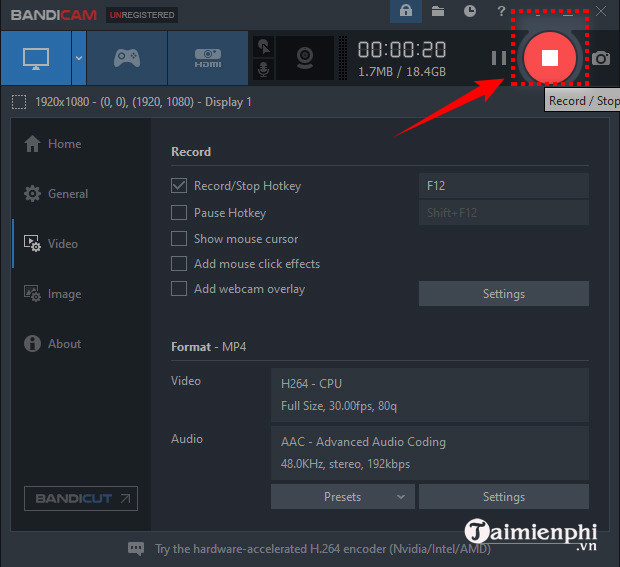Image resolution: width=620 pixels, height=567 pixels.
Task: Enable Show mouse cursor checkbox
Action: [179, 238]
